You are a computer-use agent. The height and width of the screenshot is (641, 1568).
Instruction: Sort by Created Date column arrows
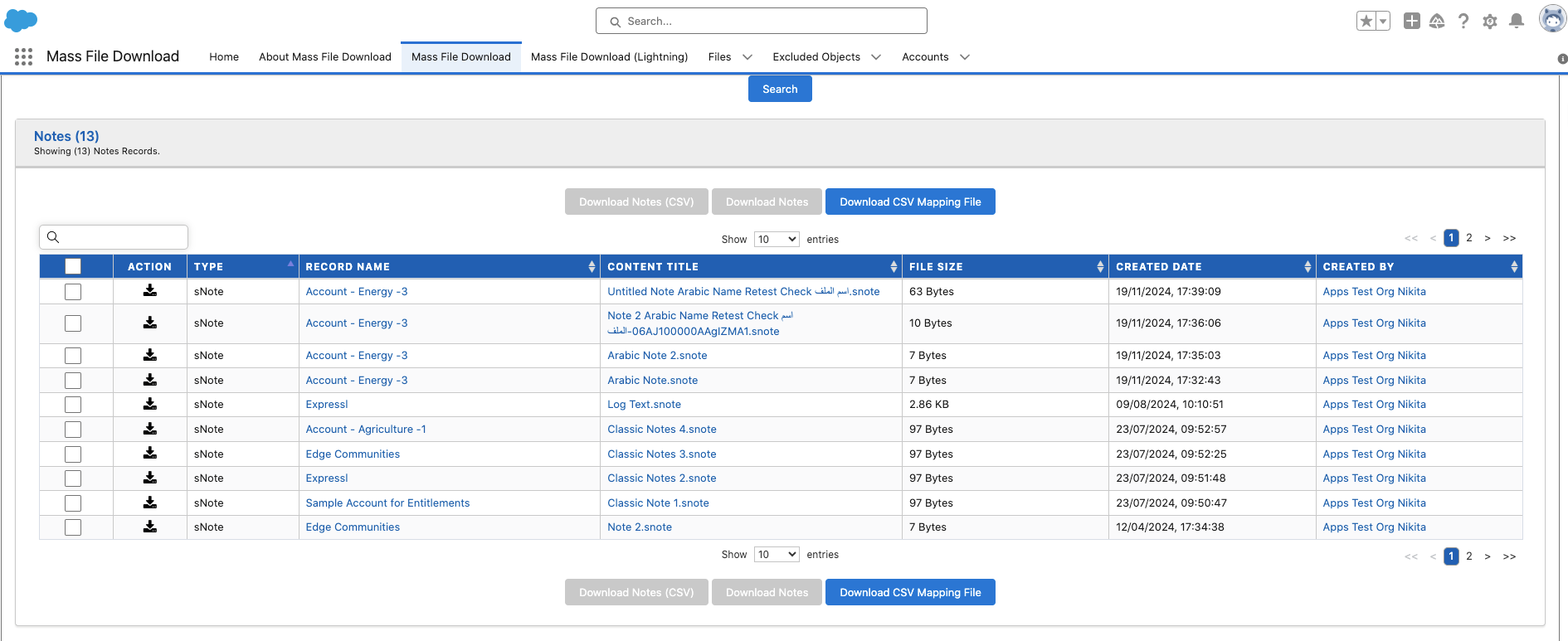[1307, 266]
